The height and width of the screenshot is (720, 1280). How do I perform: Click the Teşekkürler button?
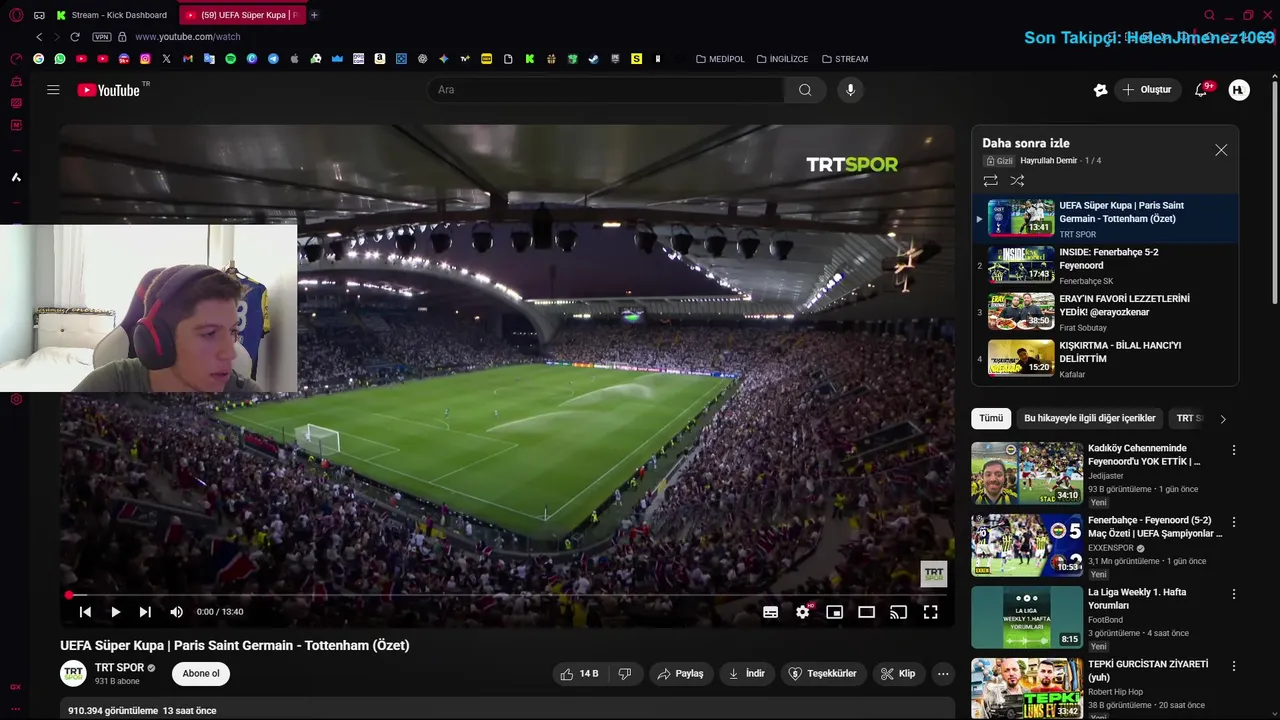[823, 674]
